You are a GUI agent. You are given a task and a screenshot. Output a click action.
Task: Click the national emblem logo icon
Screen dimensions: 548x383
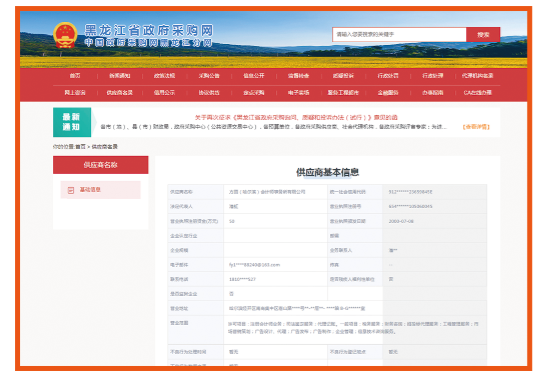tap(65, 35)
